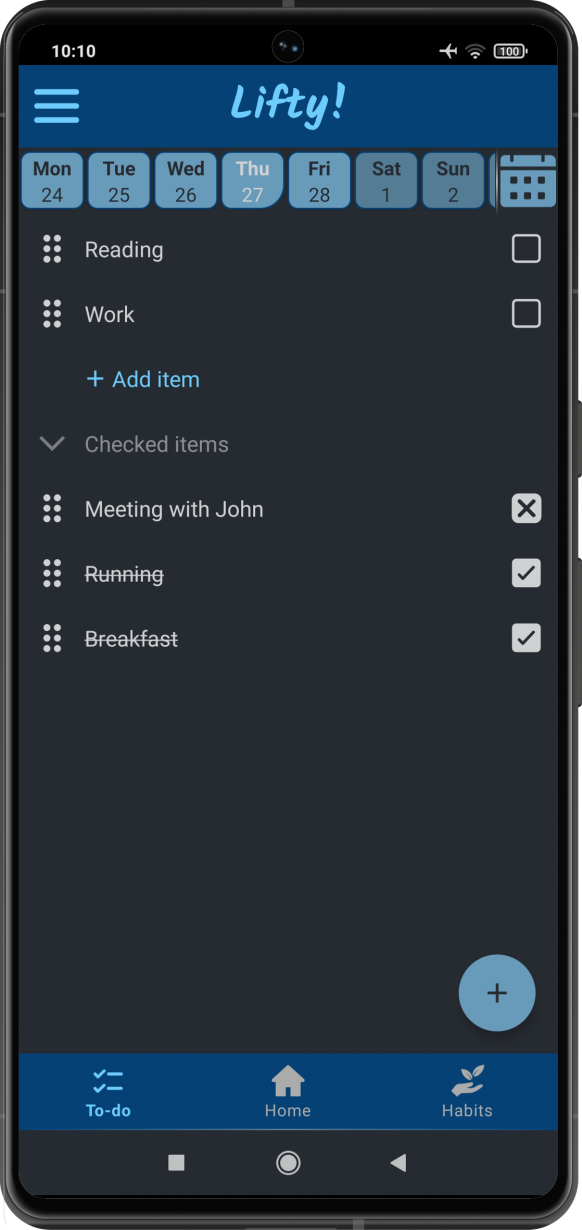Viewport: 582px width, 1230px height.
Task: Check off the Reading task
Action: [x=526, y=248]
